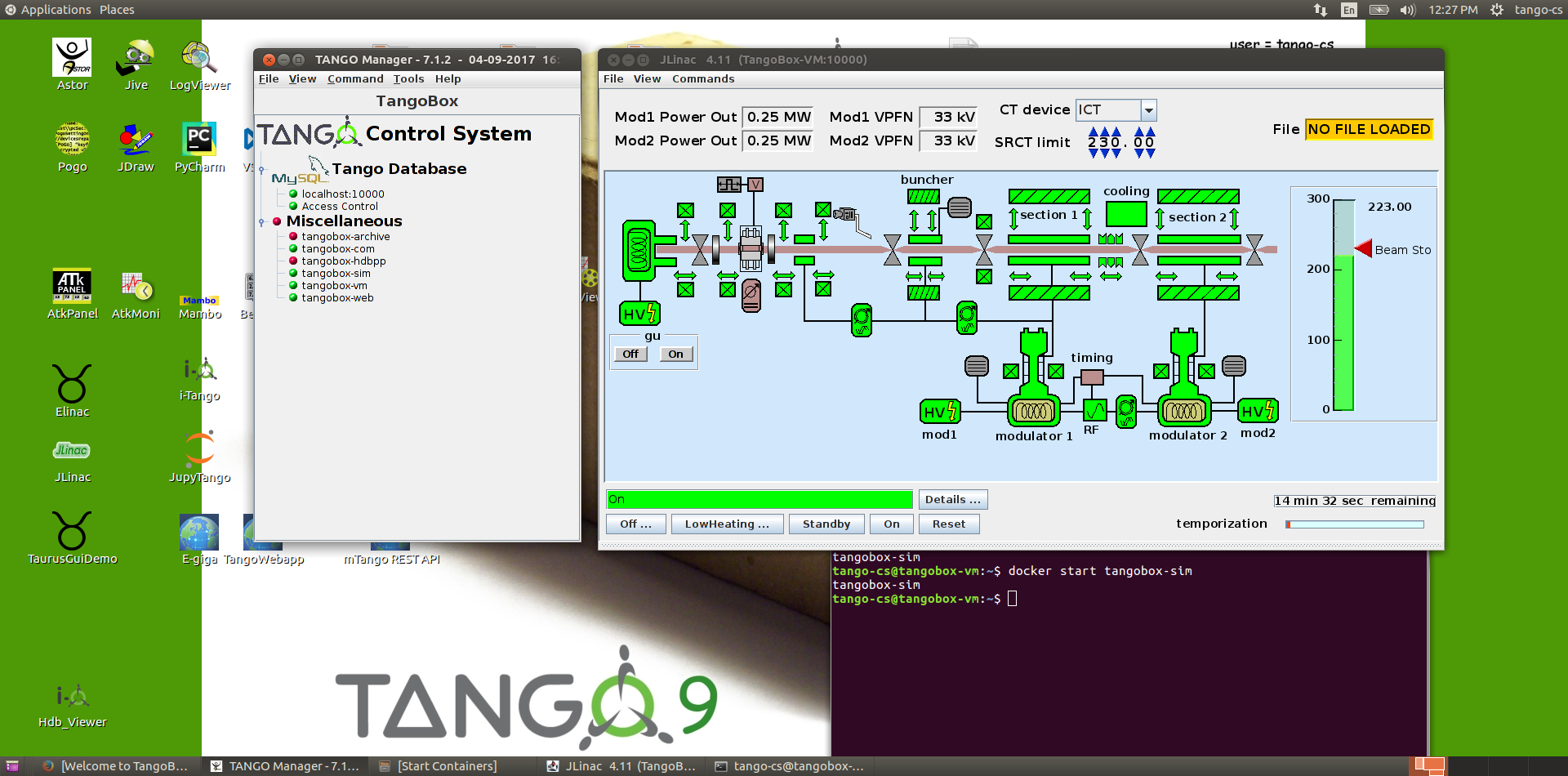Image resolution: width=1568 pixels, height=776 pixels.
Task: Increase the SRCT limit hundreds digit
Action: 1094,132
